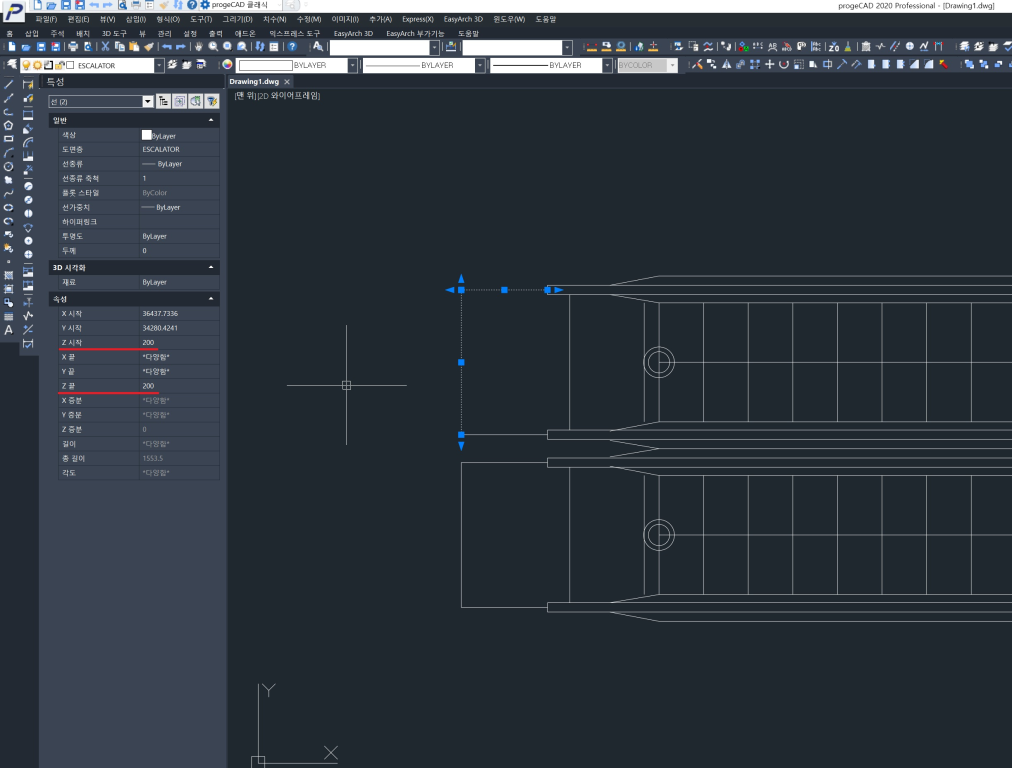Click the Drawing1.dwg document tab

pyautogui.click(x=254, y=82)
